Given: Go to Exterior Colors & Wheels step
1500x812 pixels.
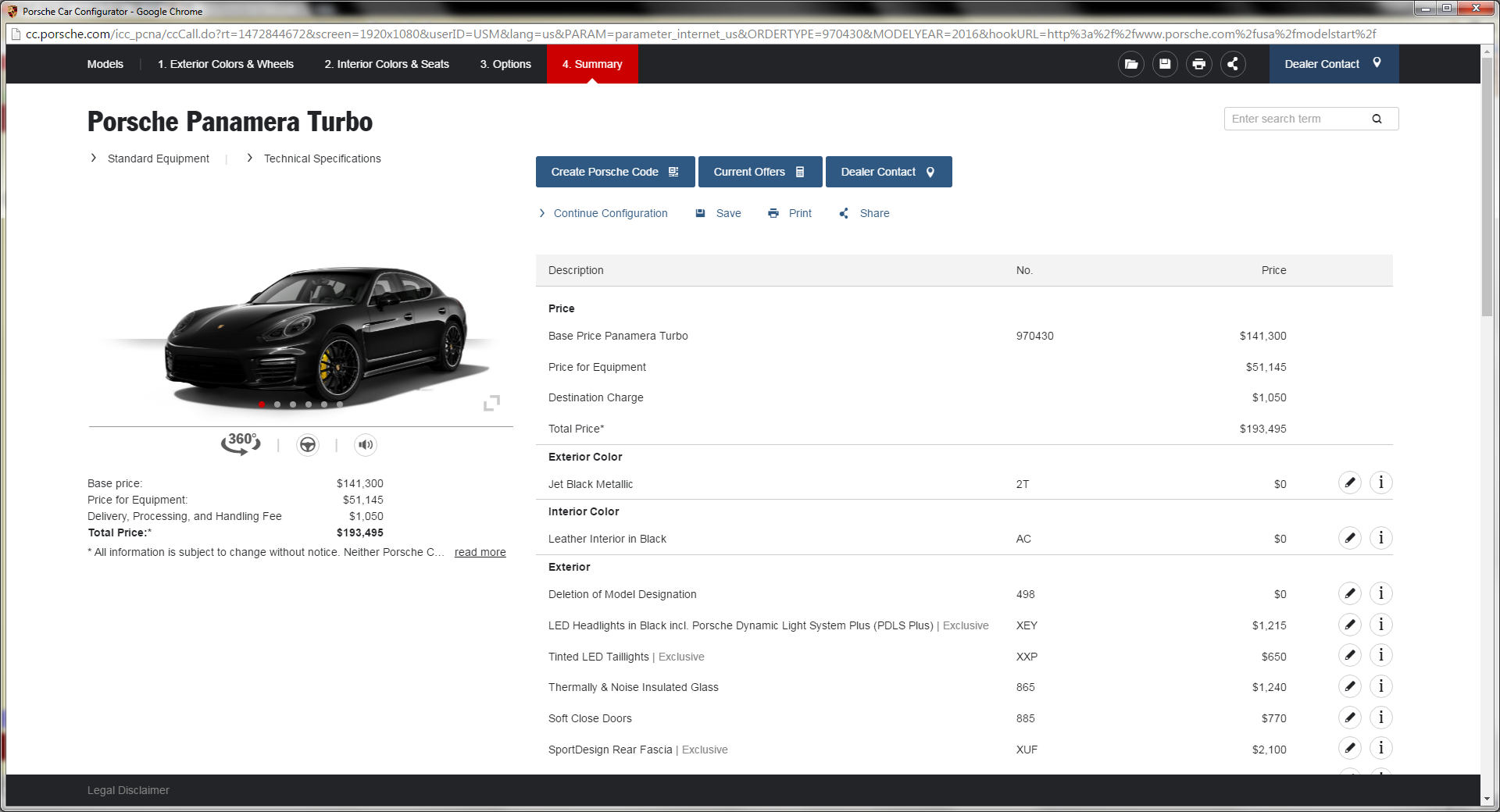Looking at the screenshot, I should pyautogui.click(x=226, y=64).
